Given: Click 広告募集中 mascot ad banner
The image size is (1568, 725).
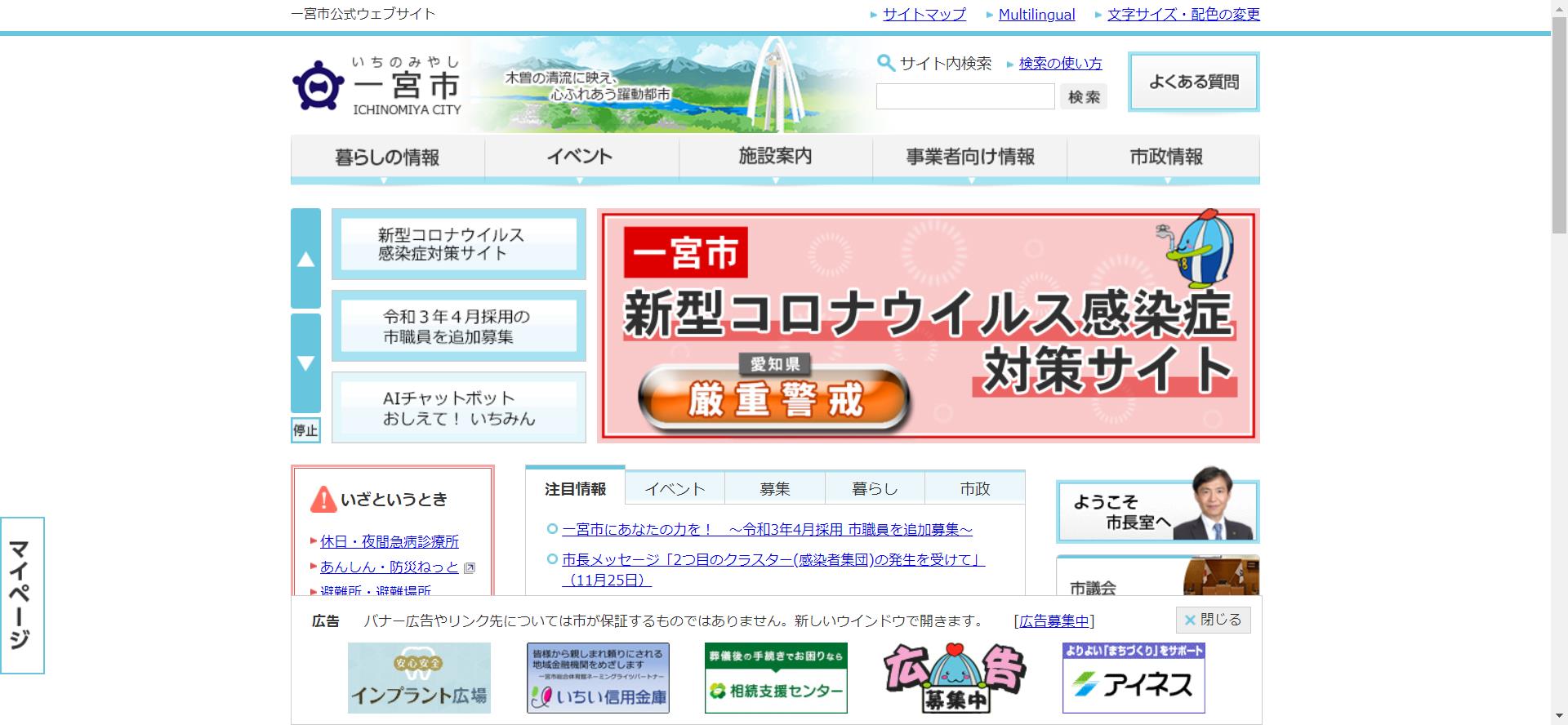Looking at the screenshot, I should pyautogui.click(x=955, y=678).
